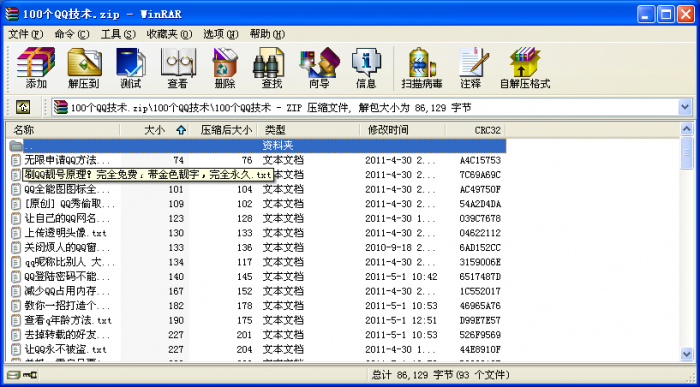Click size value 167
This screenshot has height=387, width=700.
[176, 291]
